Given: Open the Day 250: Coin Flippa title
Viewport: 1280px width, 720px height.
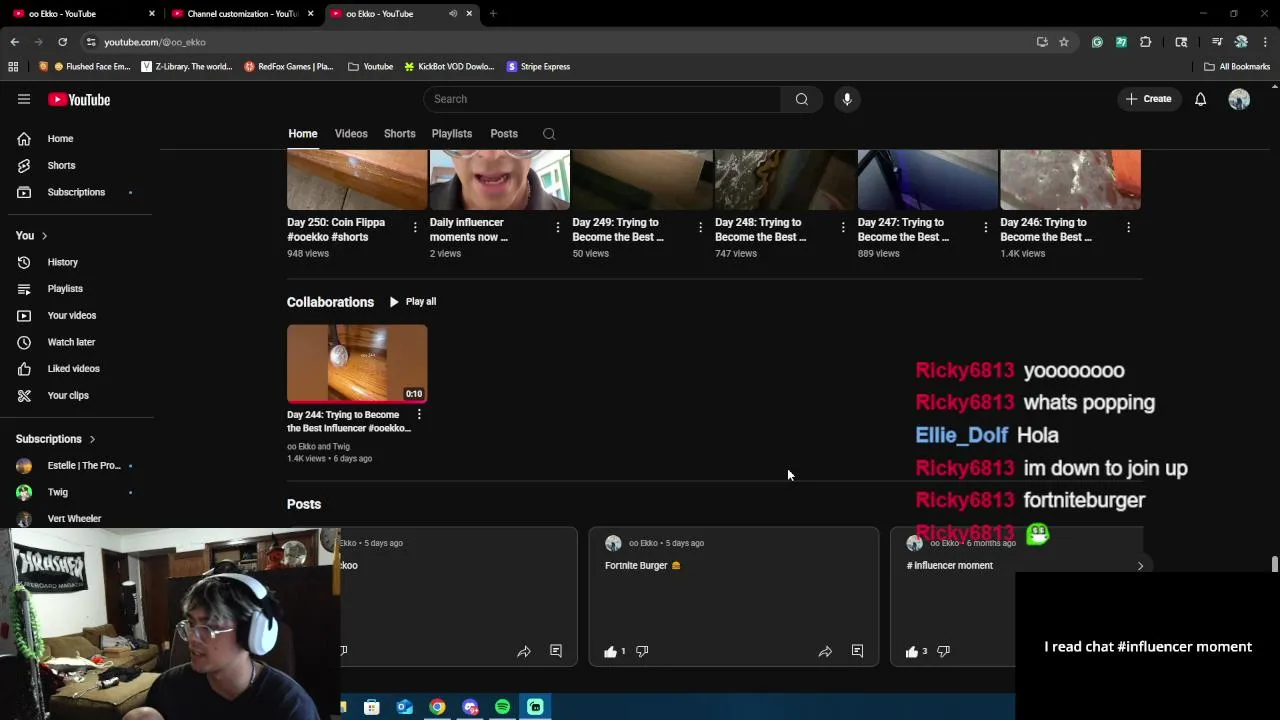Looking at the screenshot, I should (x=336, y=230).
